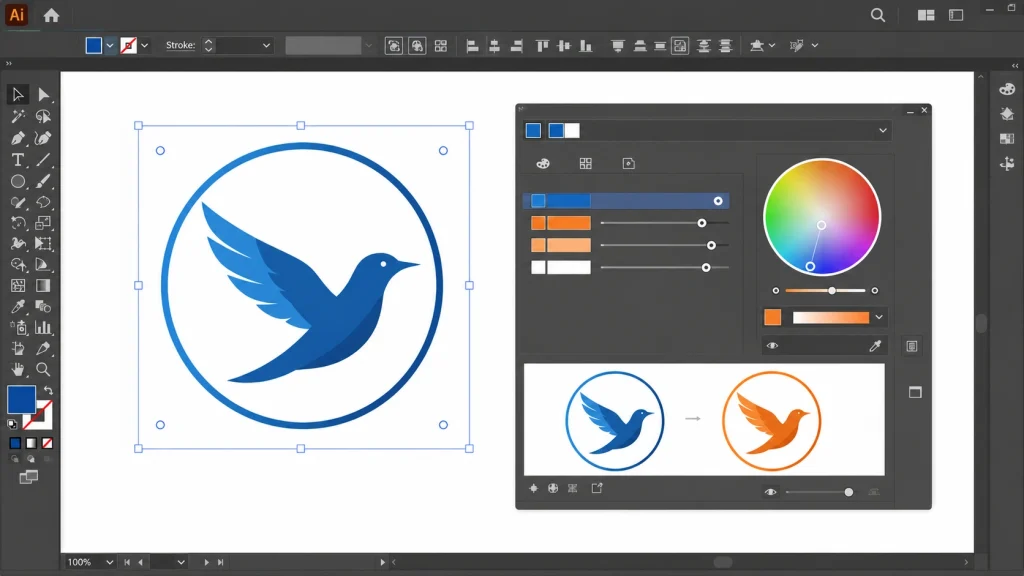
Task: Toggle preview eye icon below thumbnails
Action: coord(771,492)
